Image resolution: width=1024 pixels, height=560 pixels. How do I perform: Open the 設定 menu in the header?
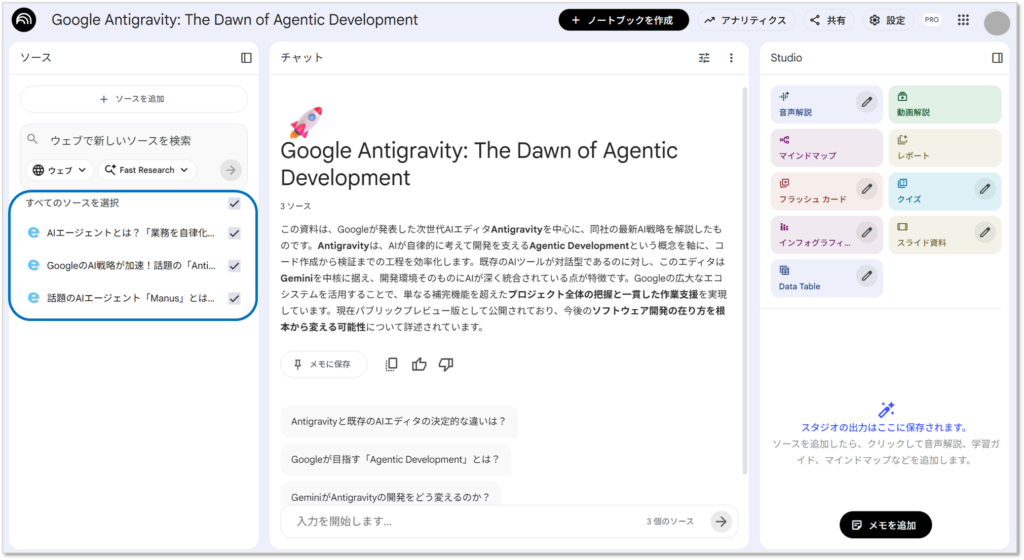(x=887, y=20)
